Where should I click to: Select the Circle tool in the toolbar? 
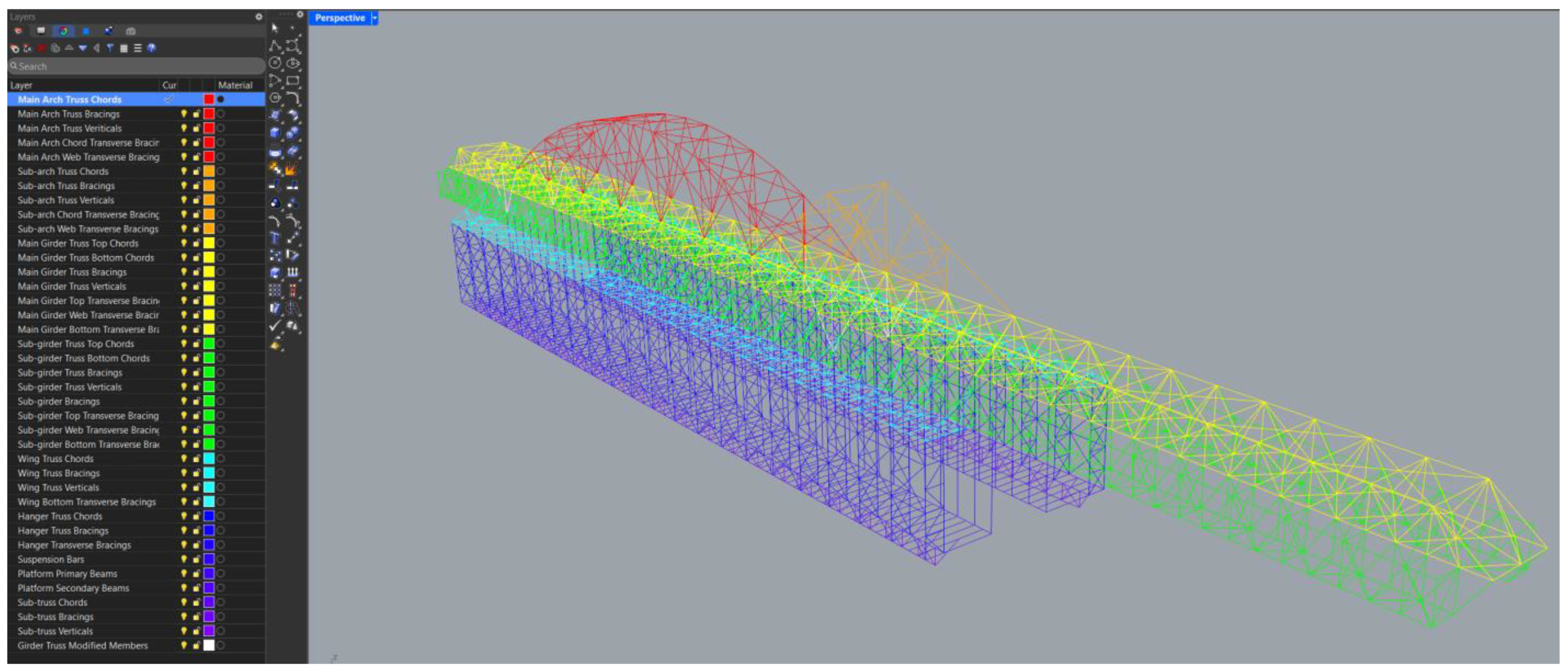(275, 63)
